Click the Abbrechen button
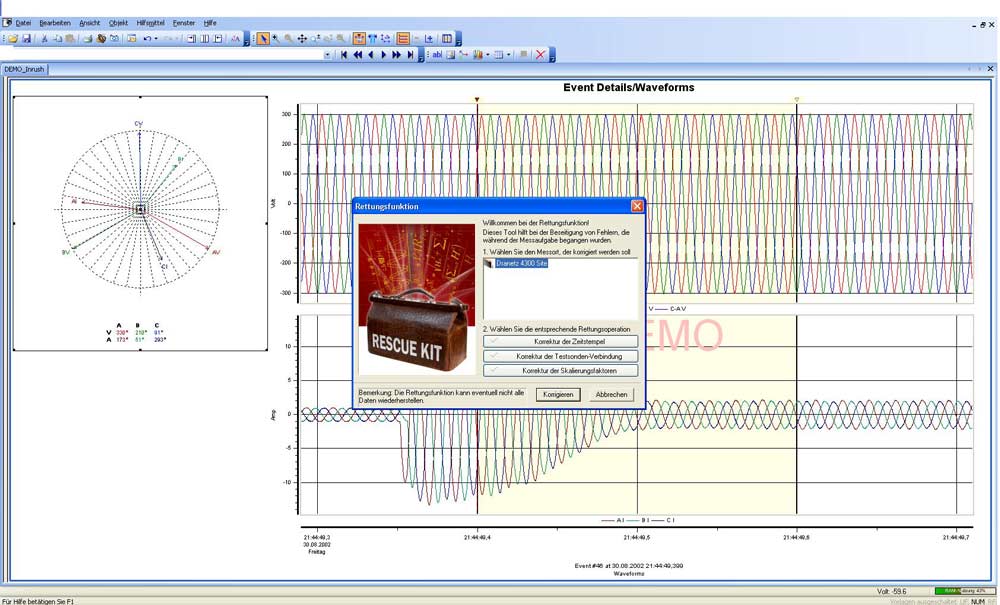 611,394
